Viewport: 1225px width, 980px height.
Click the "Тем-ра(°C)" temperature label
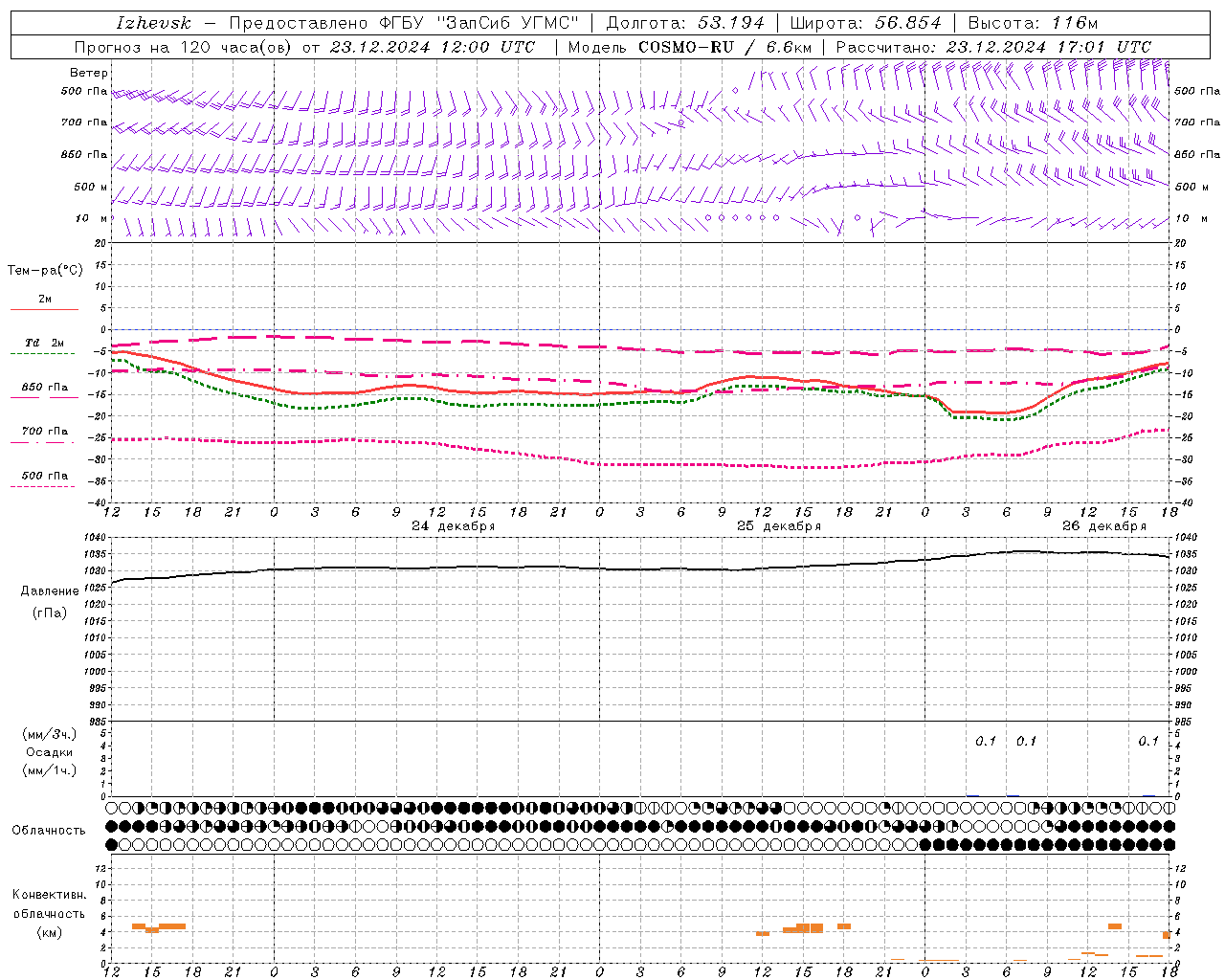[x=45, y=270]
